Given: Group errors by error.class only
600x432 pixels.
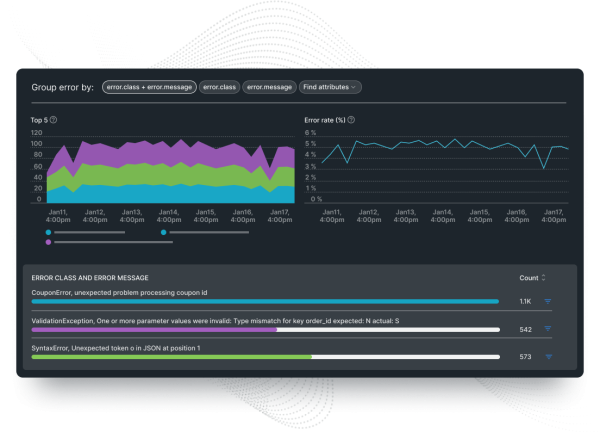Looking at the screenshot, I should coord(220,87).
